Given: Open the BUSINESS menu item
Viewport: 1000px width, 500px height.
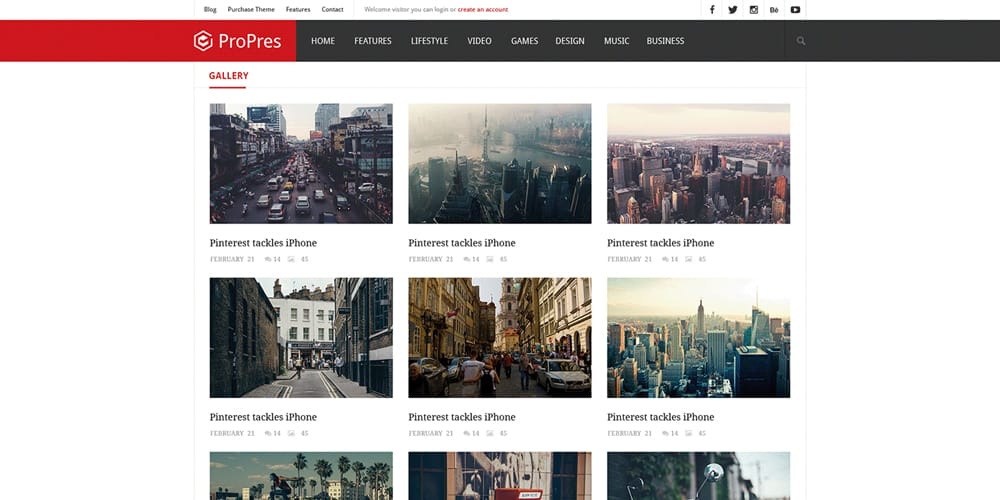Looking at the screenshot, I should (665, 41).
